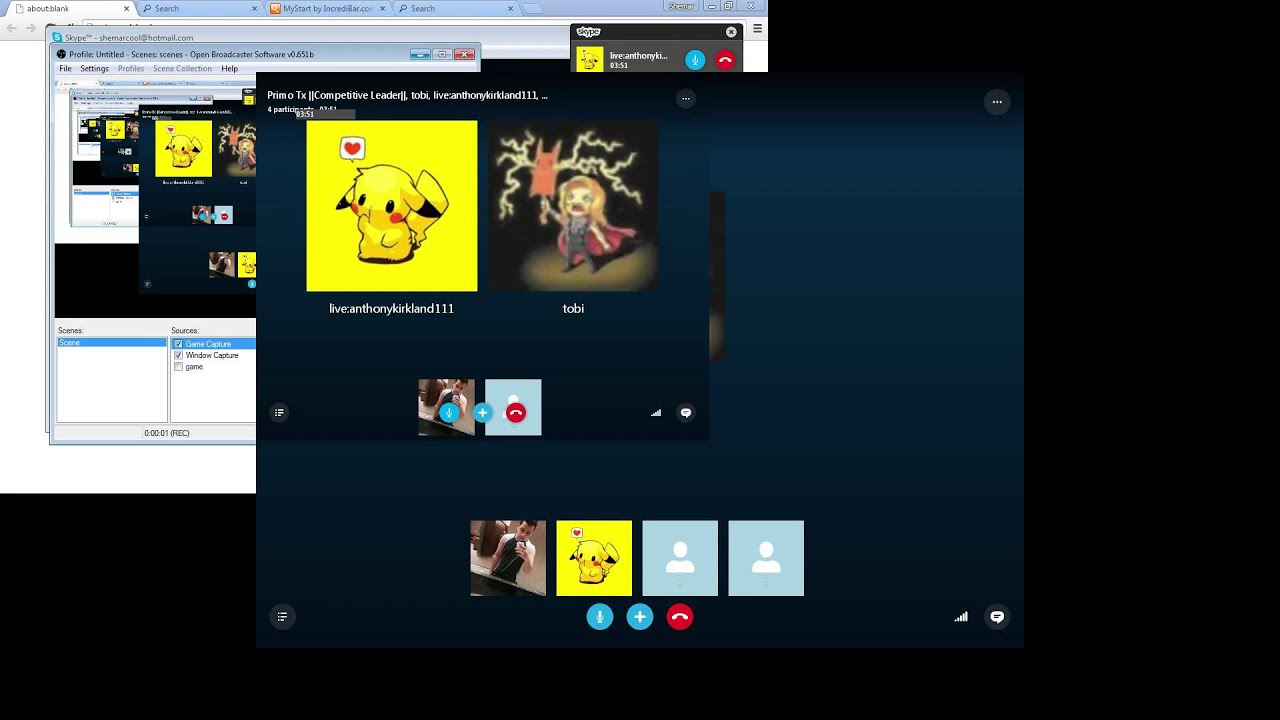Close the Skype mini call popup
Image resolution: width=1280 pixels, height=720 pixels.
731,32
